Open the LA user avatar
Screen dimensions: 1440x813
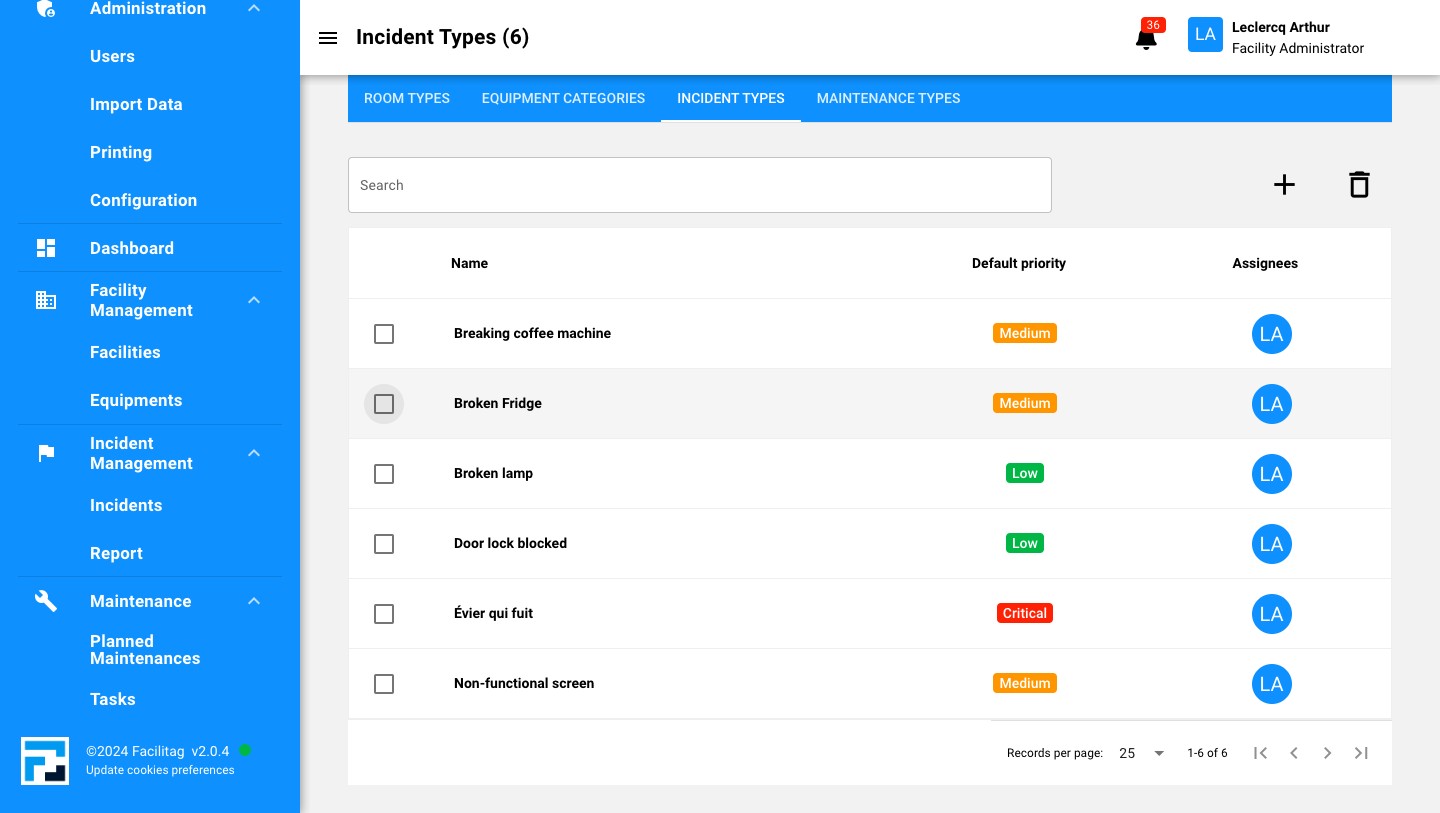[1205, 34]
